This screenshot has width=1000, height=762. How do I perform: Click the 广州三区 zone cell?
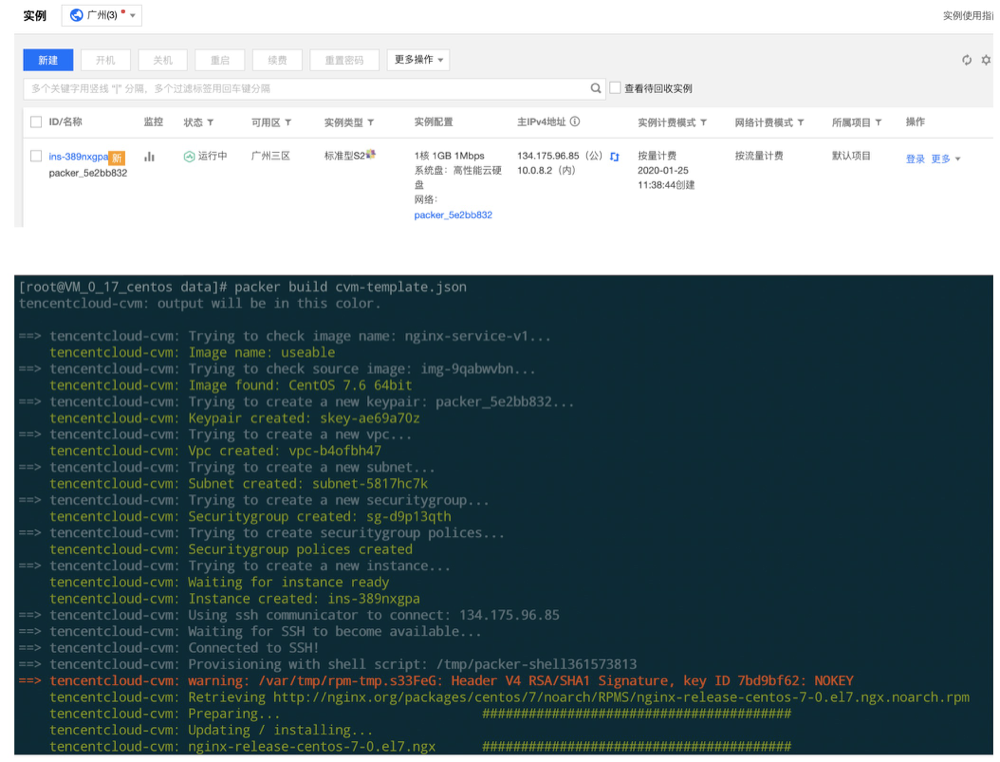coord(270,156)
